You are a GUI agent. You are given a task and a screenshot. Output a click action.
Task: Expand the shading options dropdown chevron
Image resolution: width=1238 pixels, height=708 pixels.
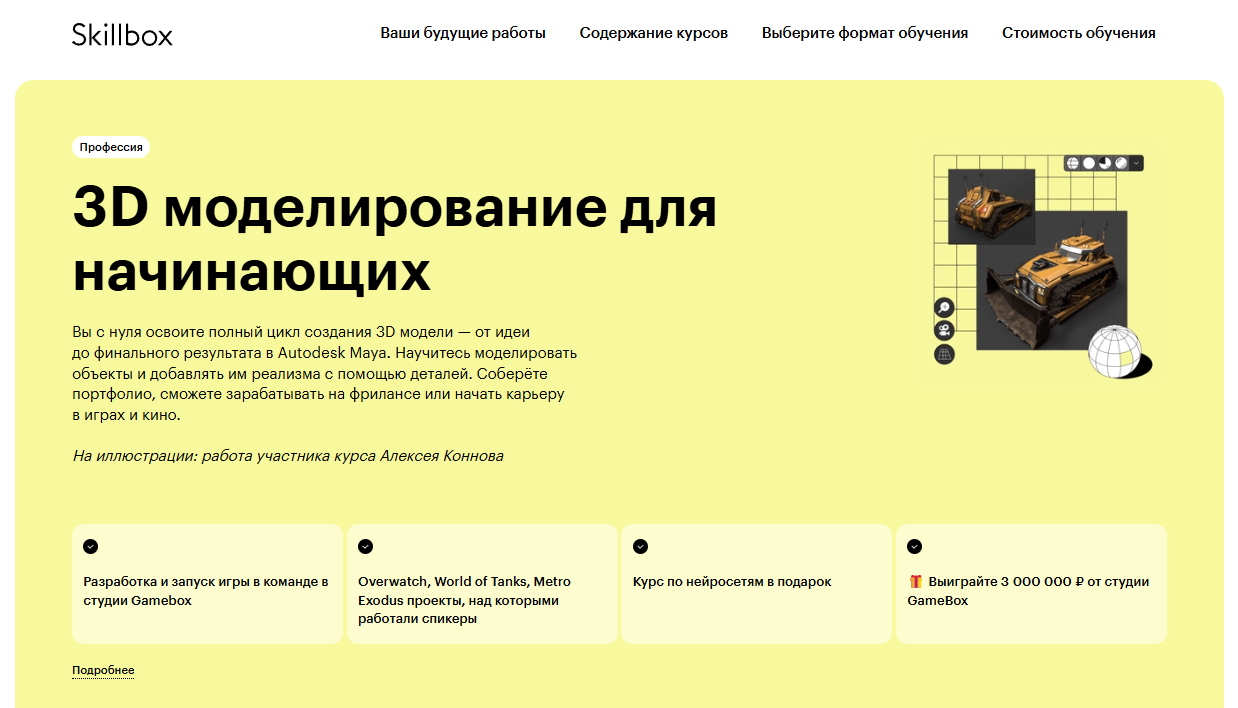click(1136, 163)
